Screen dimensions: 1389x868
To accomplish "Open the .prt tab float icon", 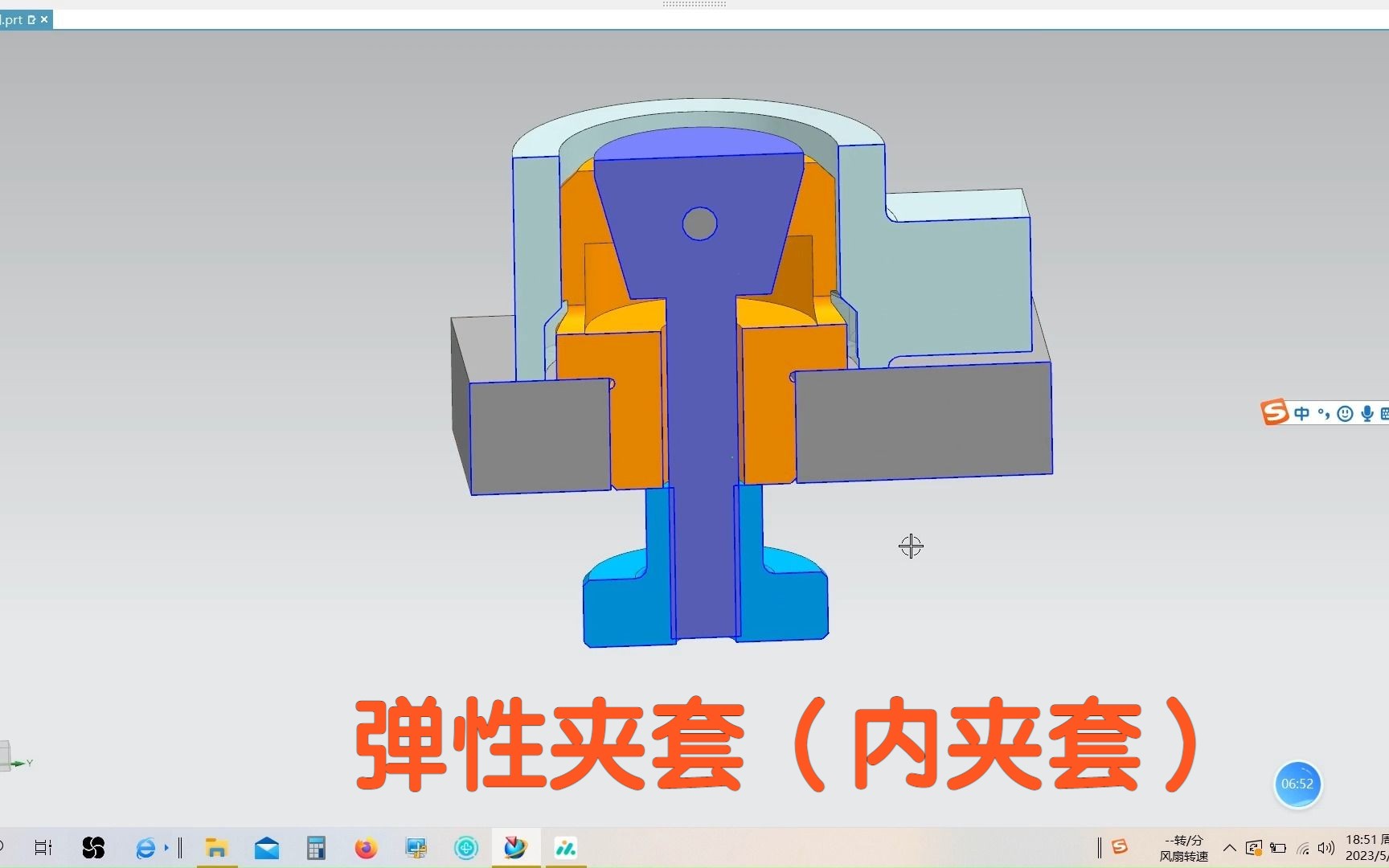I will point(32,19).
